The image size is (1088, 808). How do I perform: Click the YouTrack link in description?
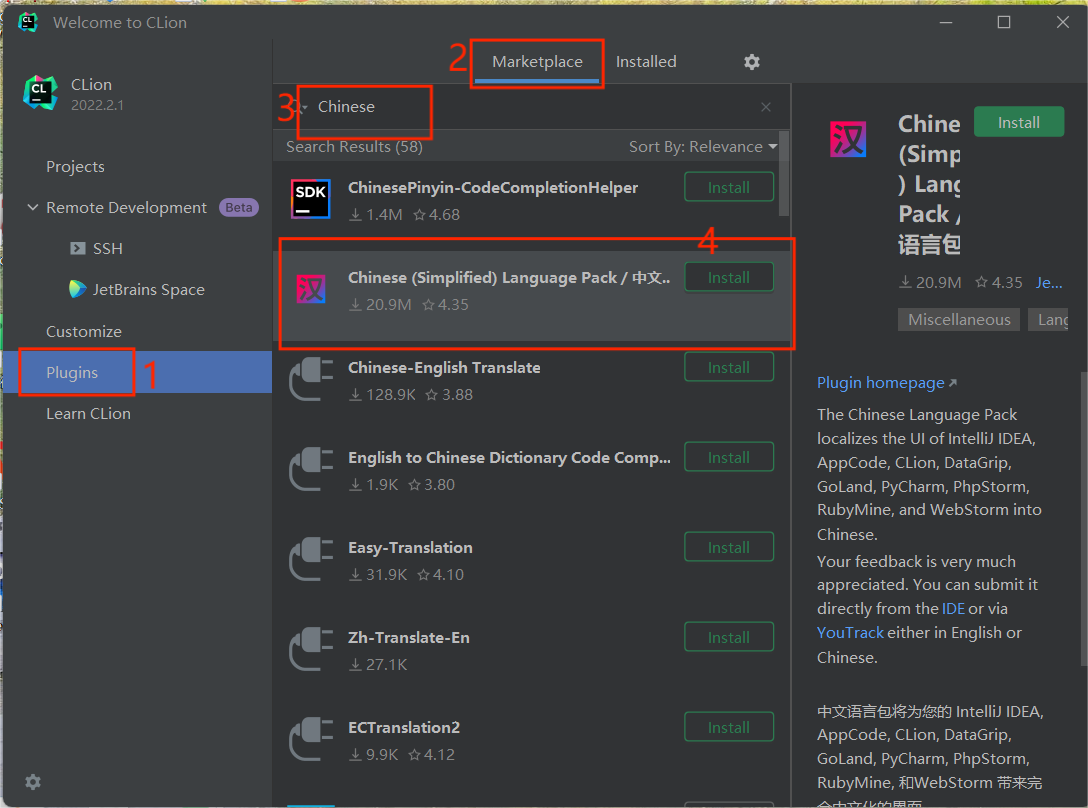(x=850, y=633)
